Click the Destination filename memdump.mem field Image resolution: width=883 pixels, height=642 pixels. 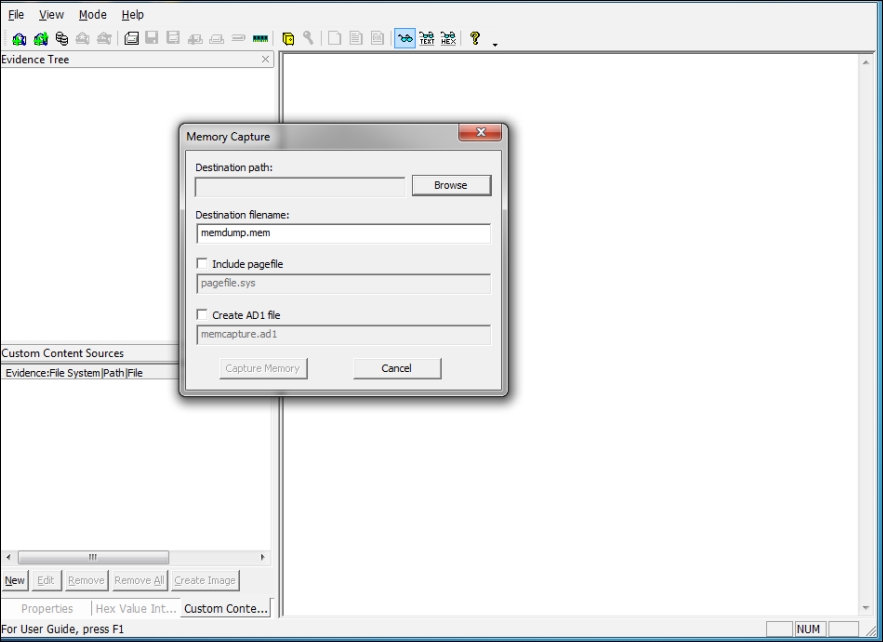pos(344,233)
